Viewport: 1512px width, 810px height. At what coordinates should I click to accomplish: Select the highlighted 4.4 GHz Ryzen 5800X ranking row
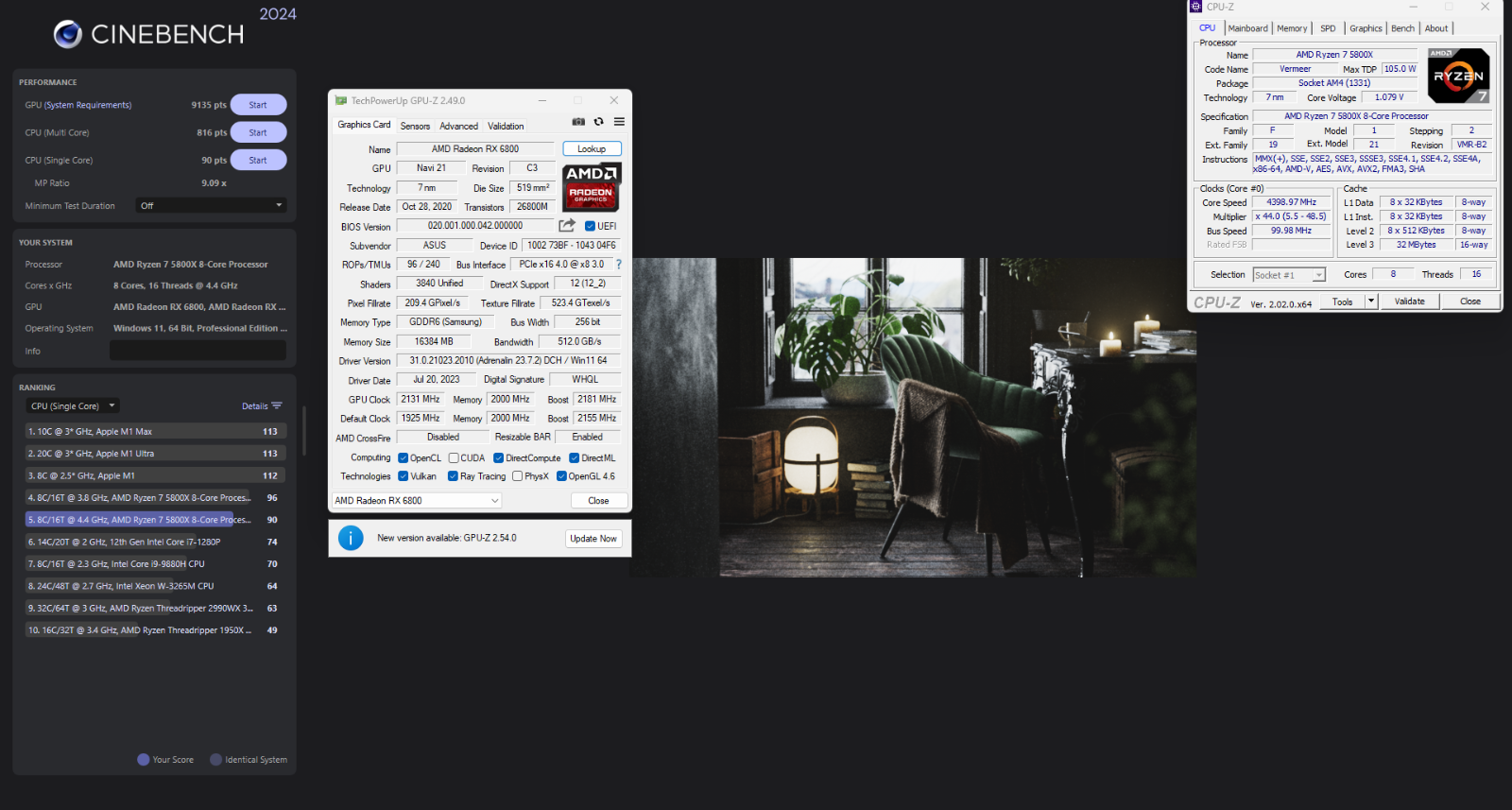pyautogui.click(x=155, y=520)
